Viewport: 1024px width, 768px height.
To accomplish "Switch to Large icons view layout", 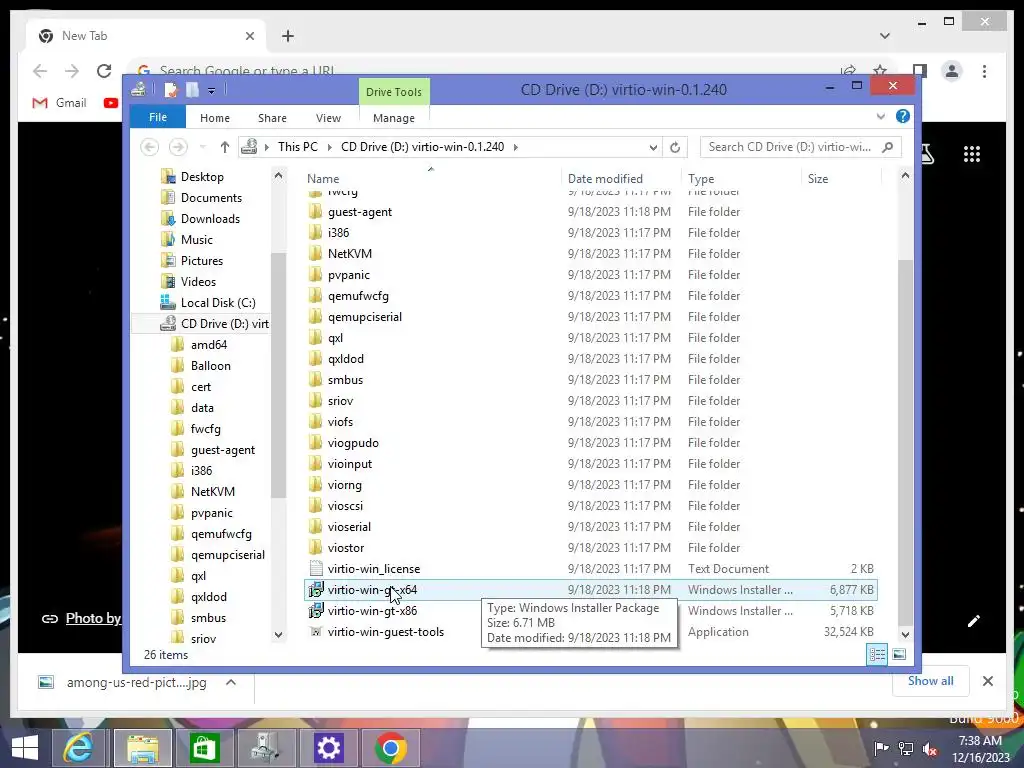I will coord(899,654).
